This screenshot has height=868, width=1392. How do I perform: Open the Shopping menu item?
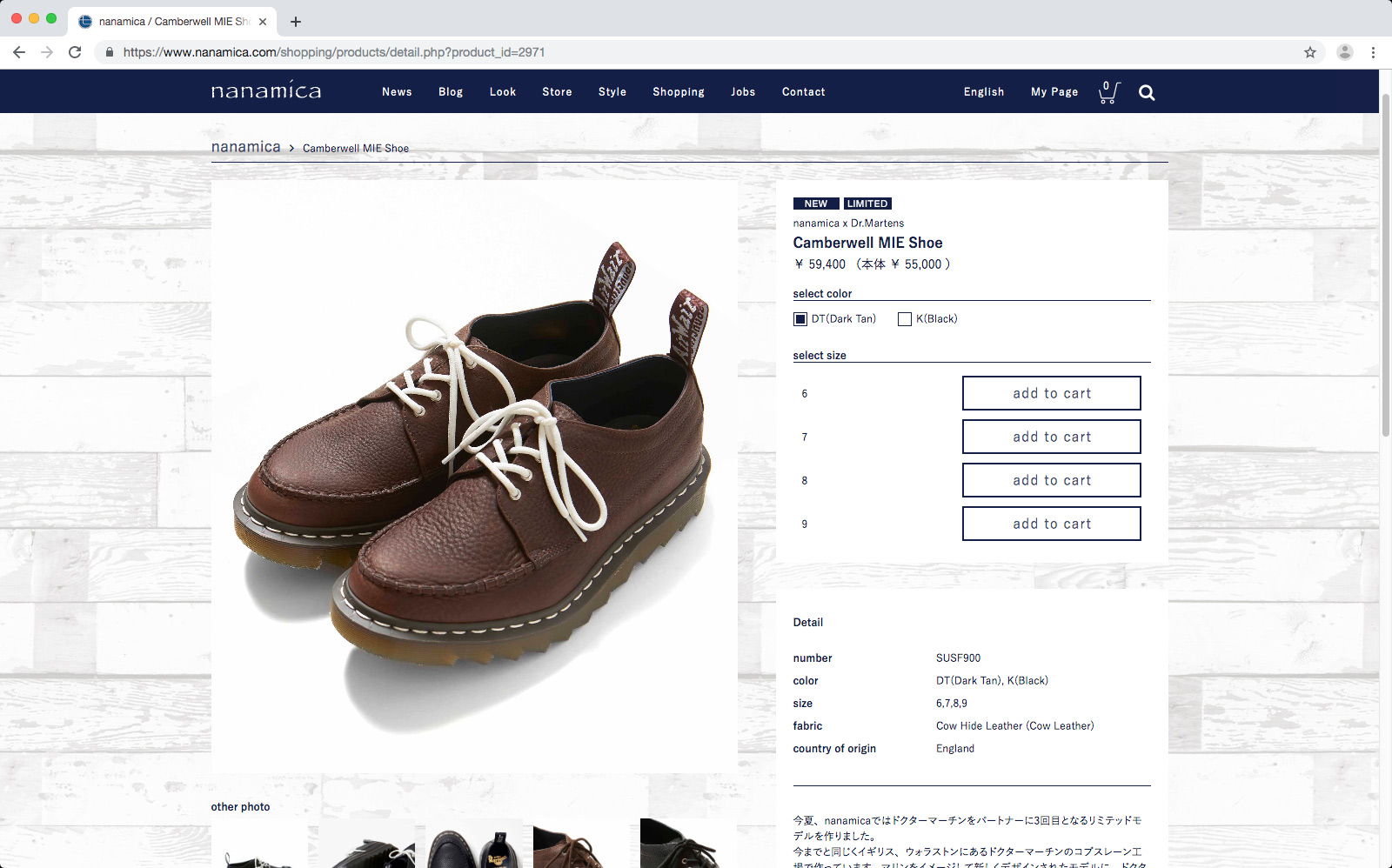tap(679, 92)
